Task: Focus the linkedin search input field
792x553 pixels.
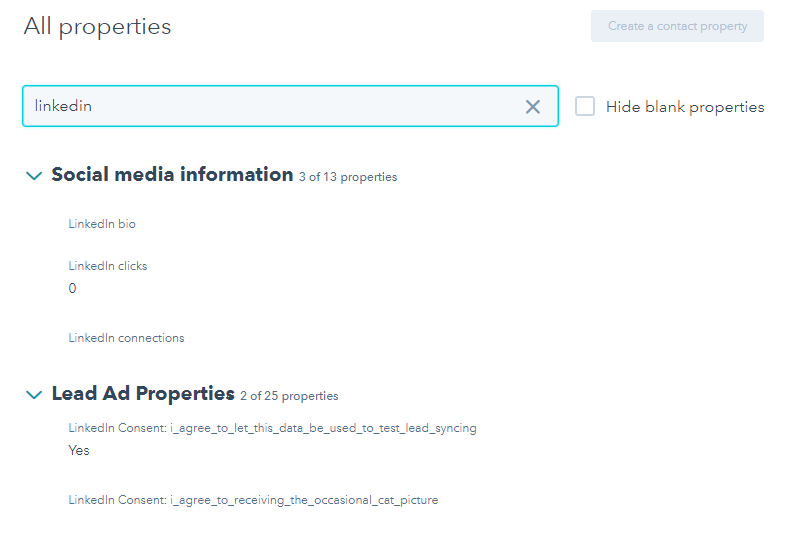Action: [x=270, y=106]
